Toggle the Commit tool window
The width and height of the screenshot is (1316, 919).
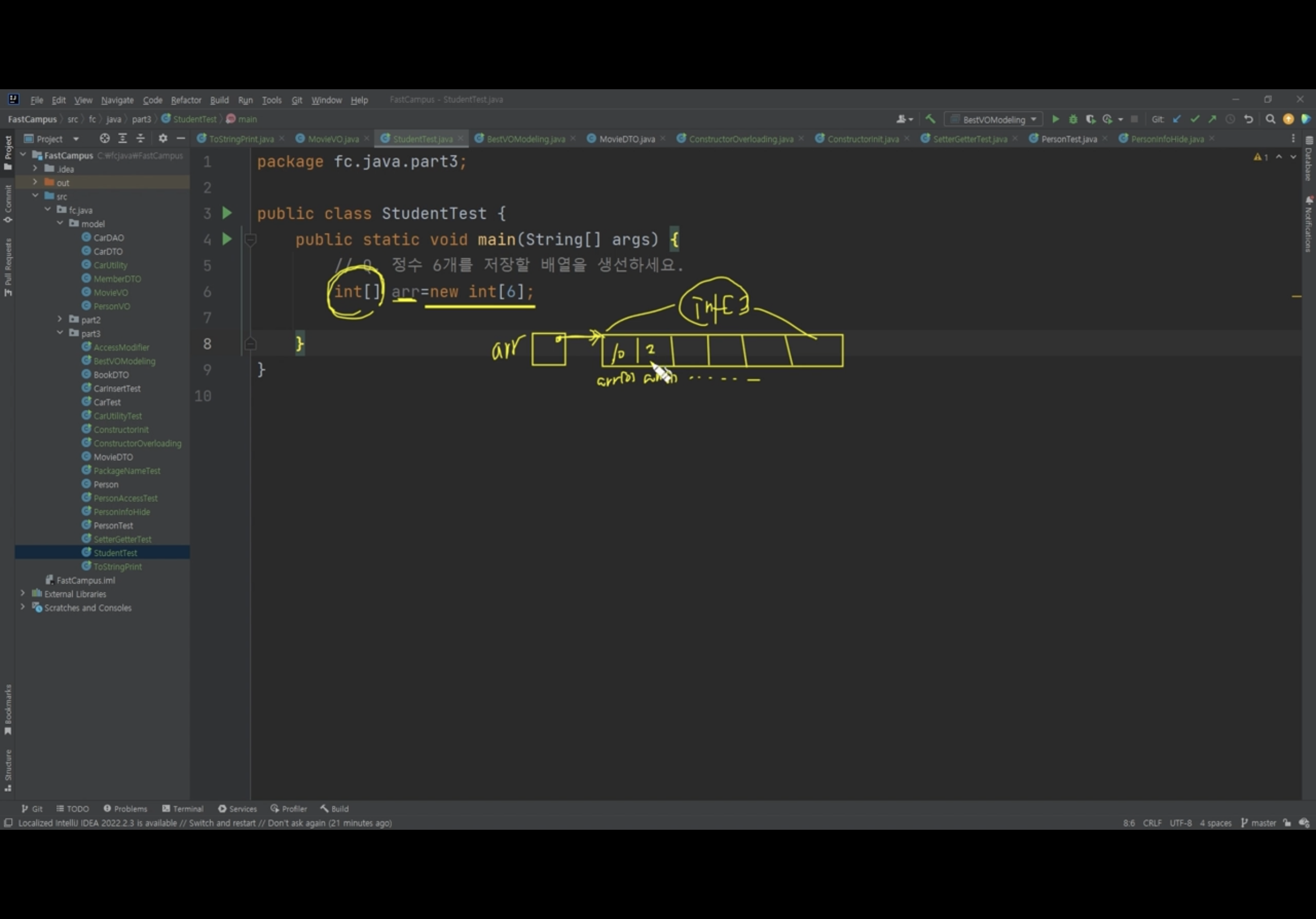[x=8, y=204]
